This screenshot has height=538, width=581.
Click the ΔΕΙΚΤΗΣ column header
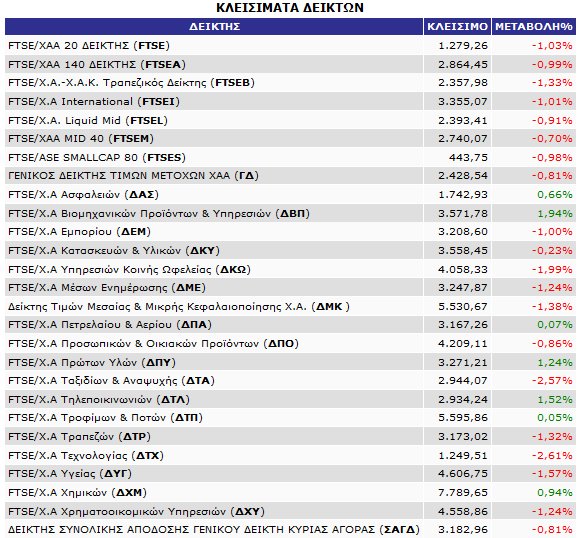(214, 27)
